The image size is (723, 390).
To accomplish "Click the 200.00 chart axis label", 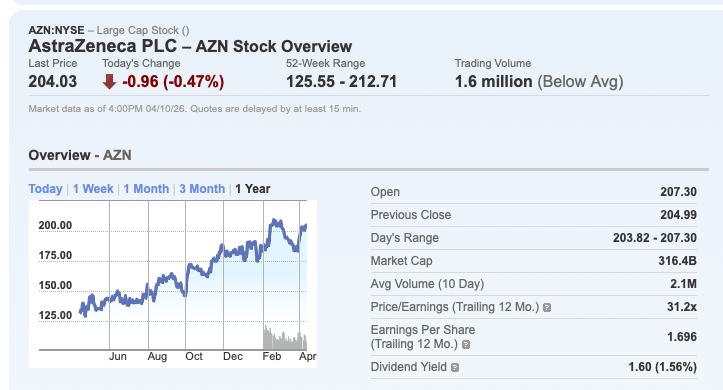I will tap(55, 225).
